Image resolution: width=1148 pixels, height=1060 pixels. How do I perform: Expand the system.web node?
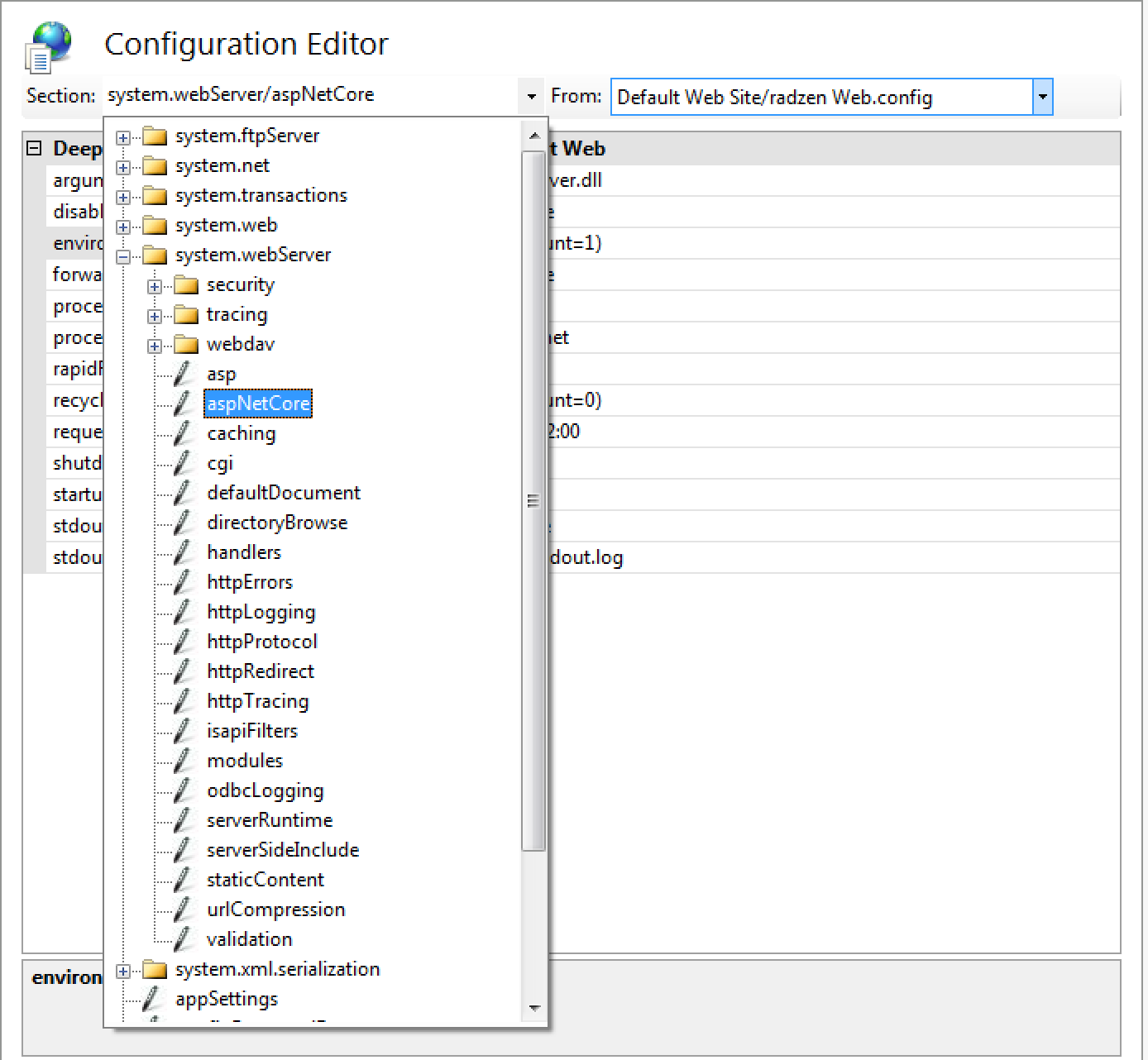point(123,227)
